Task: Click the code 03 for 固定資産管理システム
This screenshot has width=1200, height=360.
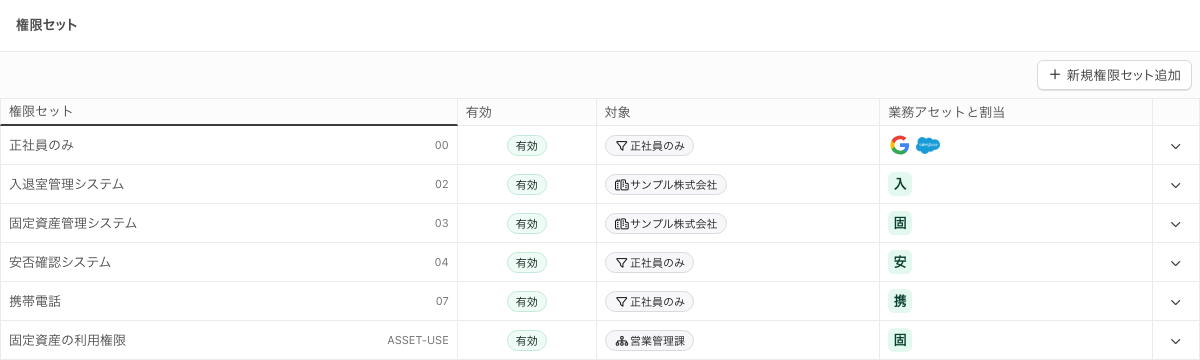Action: pyautogui.click(x=442, y=224)
